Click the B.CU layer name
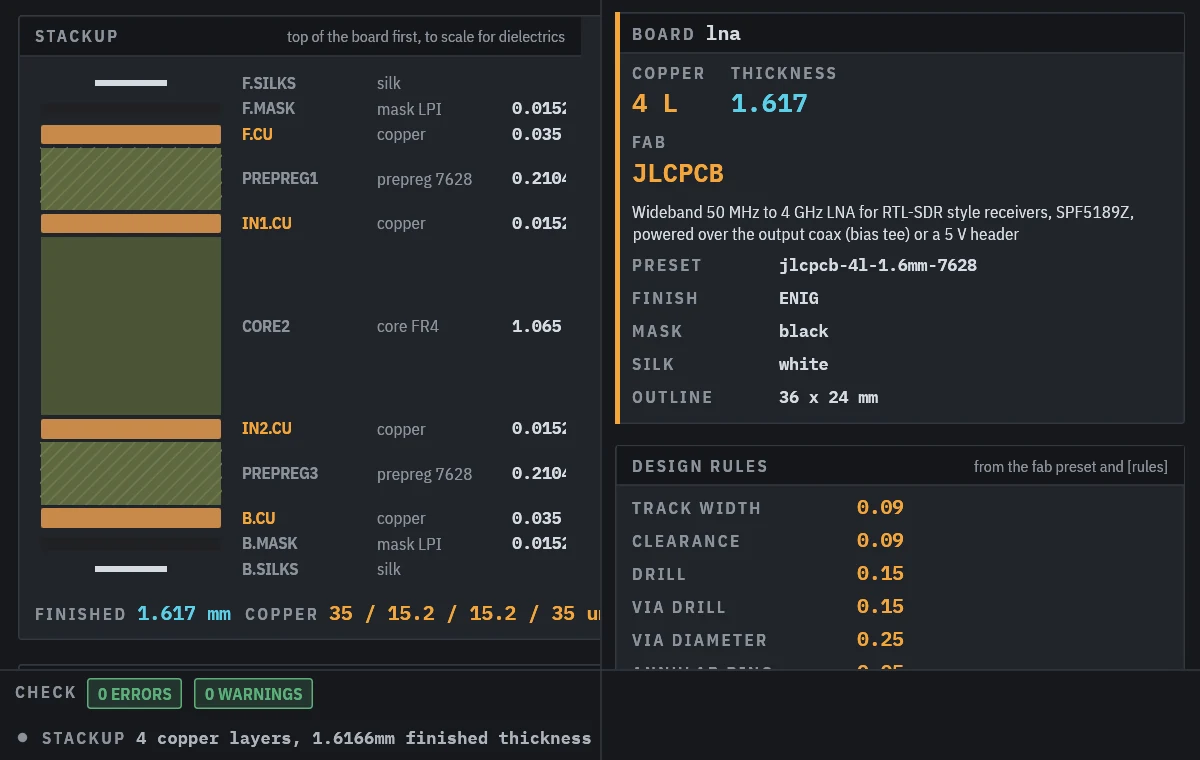Screen dimensions: 1200x760 pos(259,518)
